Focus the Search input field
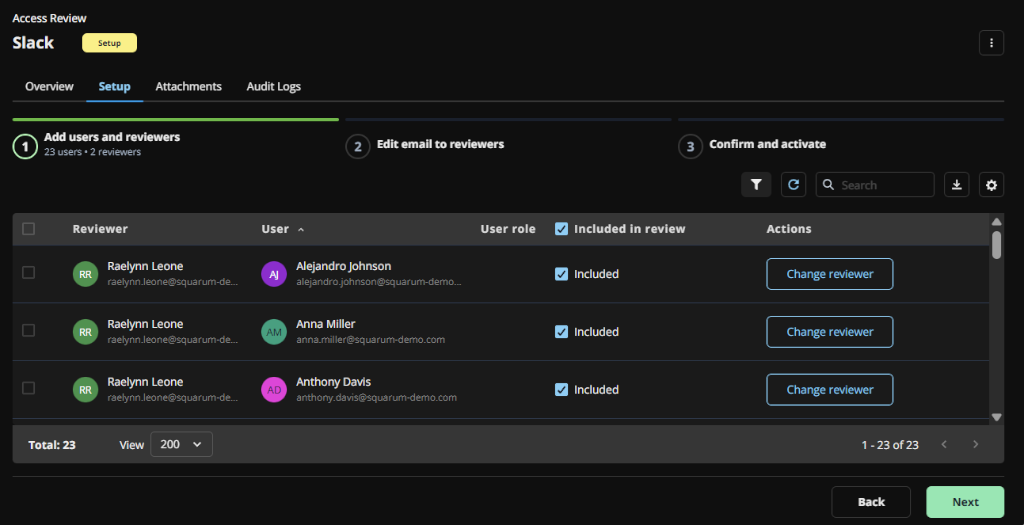 click(x=875, y=185)
